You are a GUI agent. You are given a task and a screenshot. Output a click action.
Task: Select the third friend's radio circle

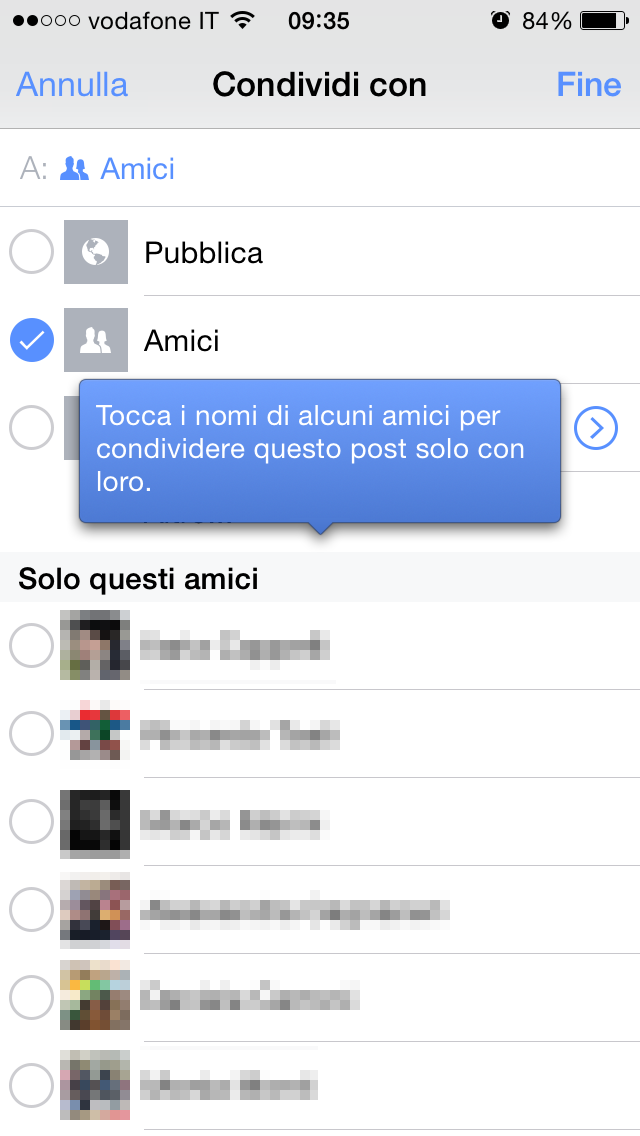(x=31, y=824)
